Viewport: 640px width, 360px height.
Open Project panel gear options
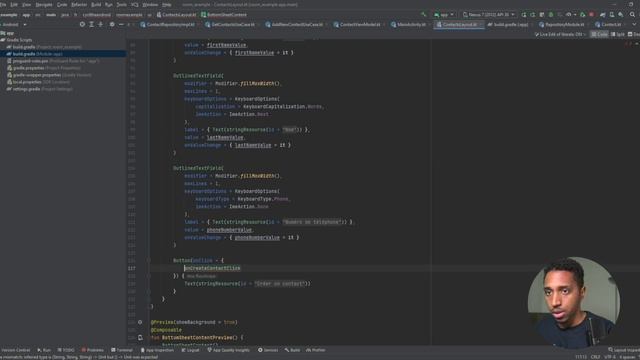click(x=112, y=24)
